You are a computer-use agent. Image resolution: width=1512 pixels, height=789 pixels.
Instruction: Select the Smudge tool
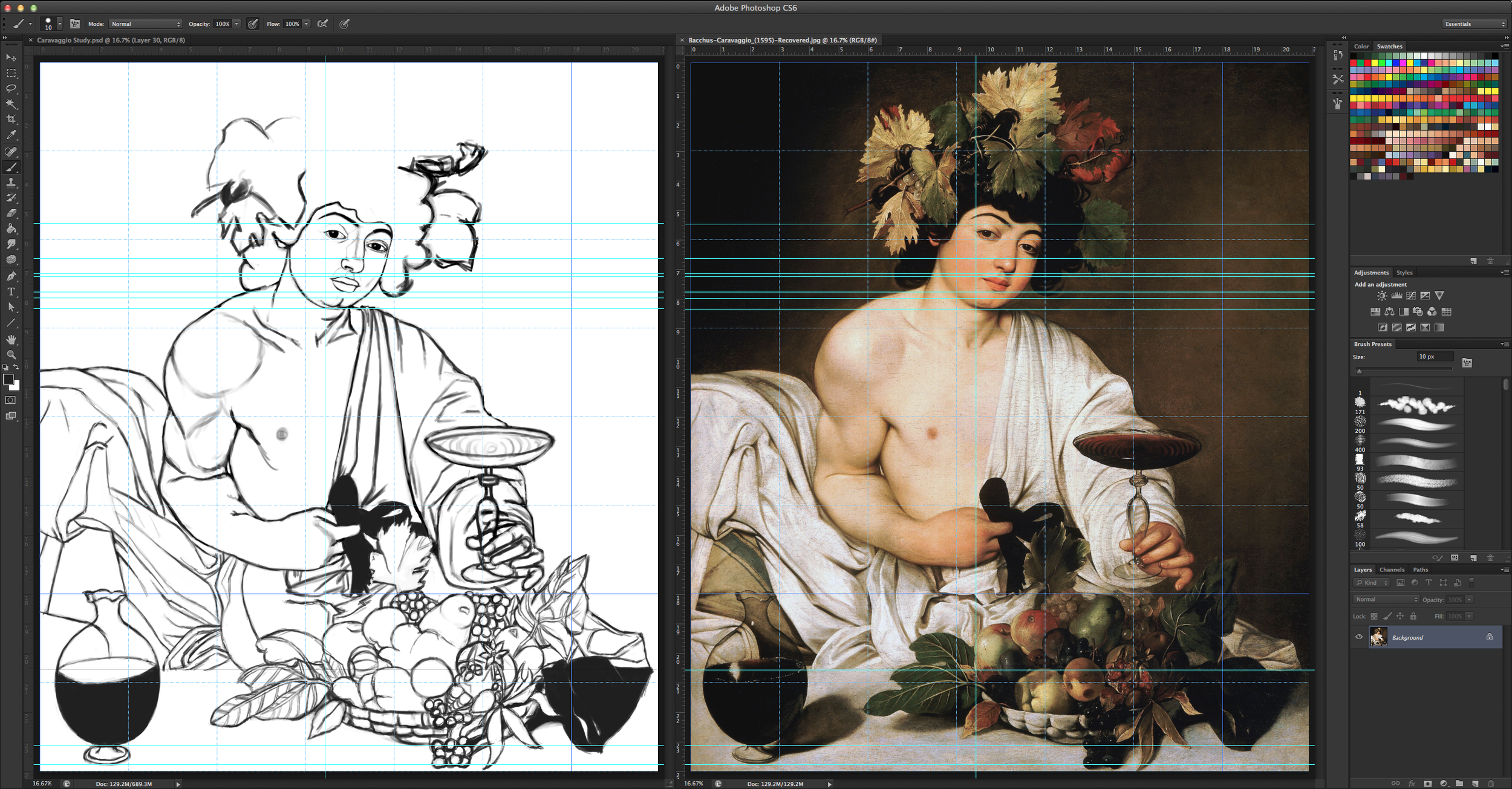11,244
